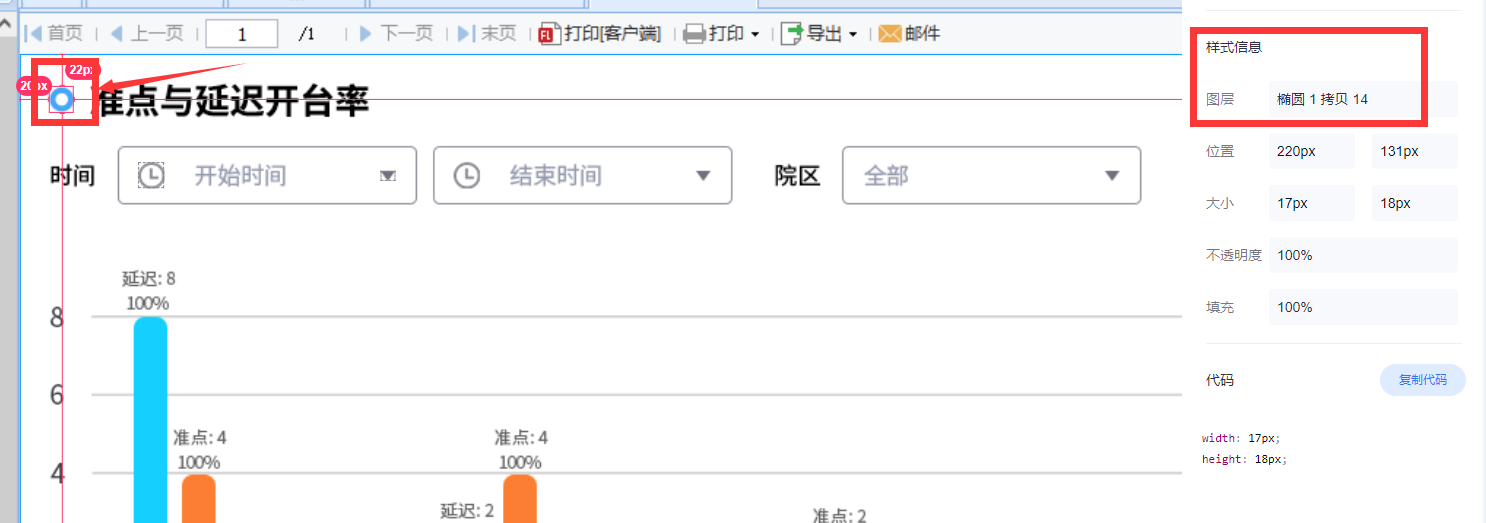Click the 打印 printer icon

click(695, 34)
